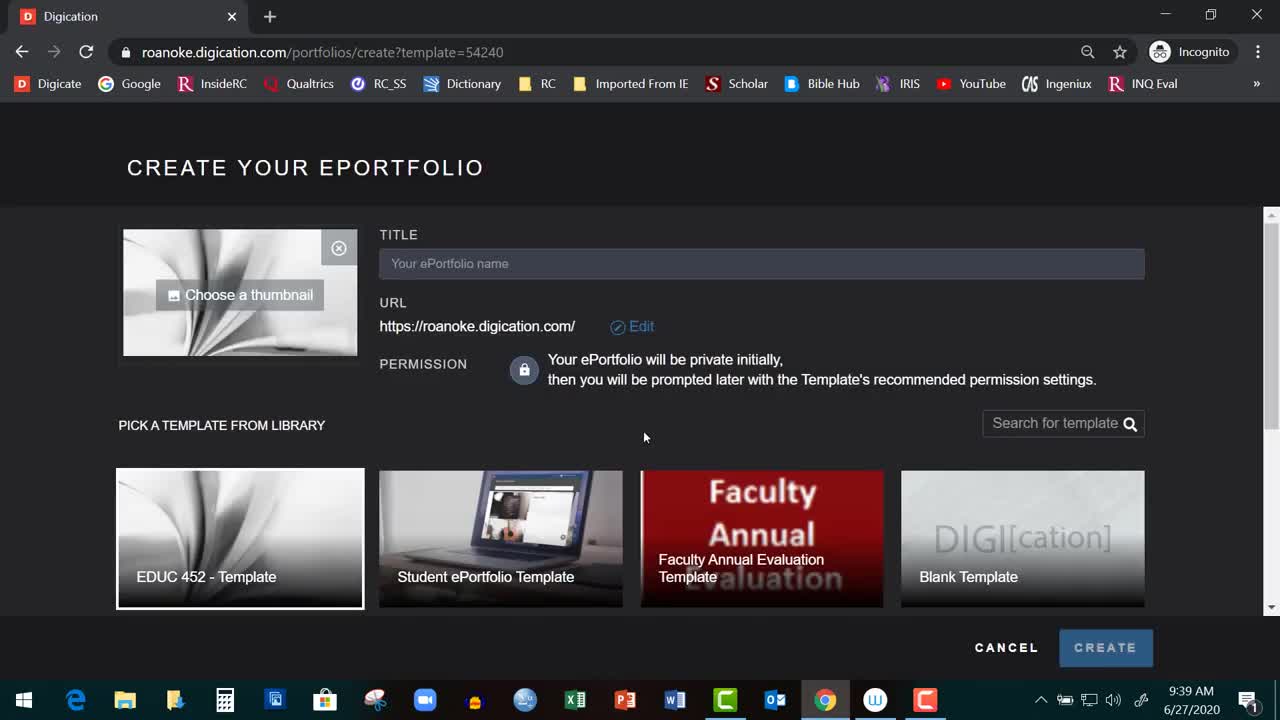
Task: Open the Ingeniux bookmark
Action: 1057,84
